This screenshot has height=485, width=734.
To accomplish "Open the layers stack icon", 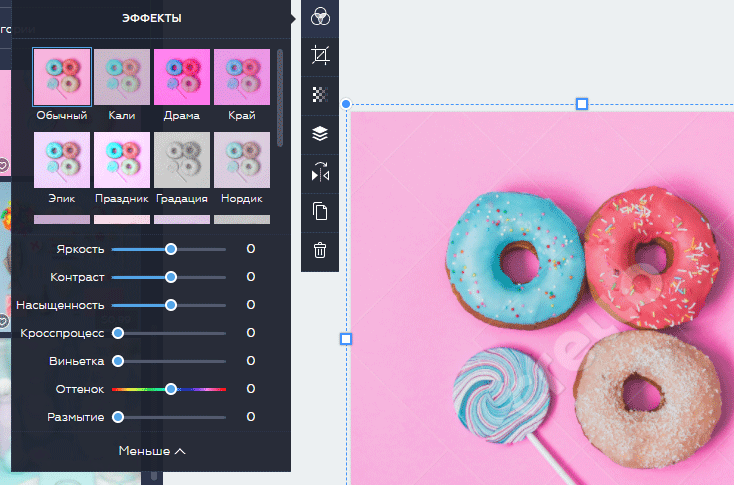I will click(x=320, y=133).
